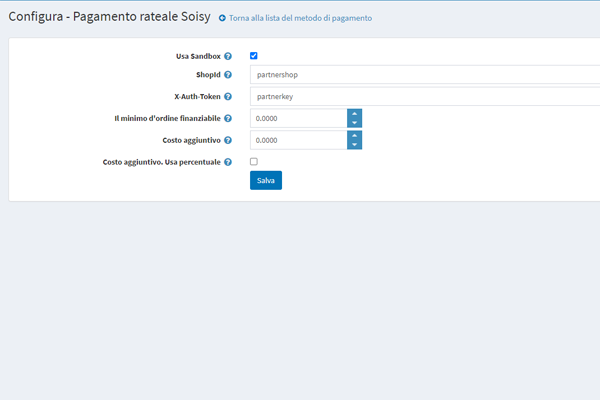This screenshot has width=600, height=400.
Task: Click help icon beside Costo aggiuntivo label
Action: click(x=228, y=140)
